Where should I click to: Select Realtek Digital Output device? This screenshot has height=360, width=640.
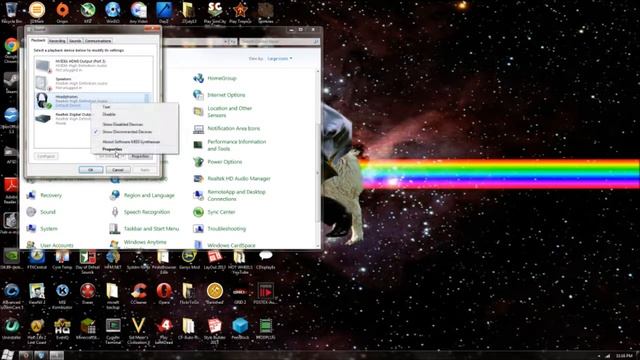pyautogui.click(x=63, y=118)
